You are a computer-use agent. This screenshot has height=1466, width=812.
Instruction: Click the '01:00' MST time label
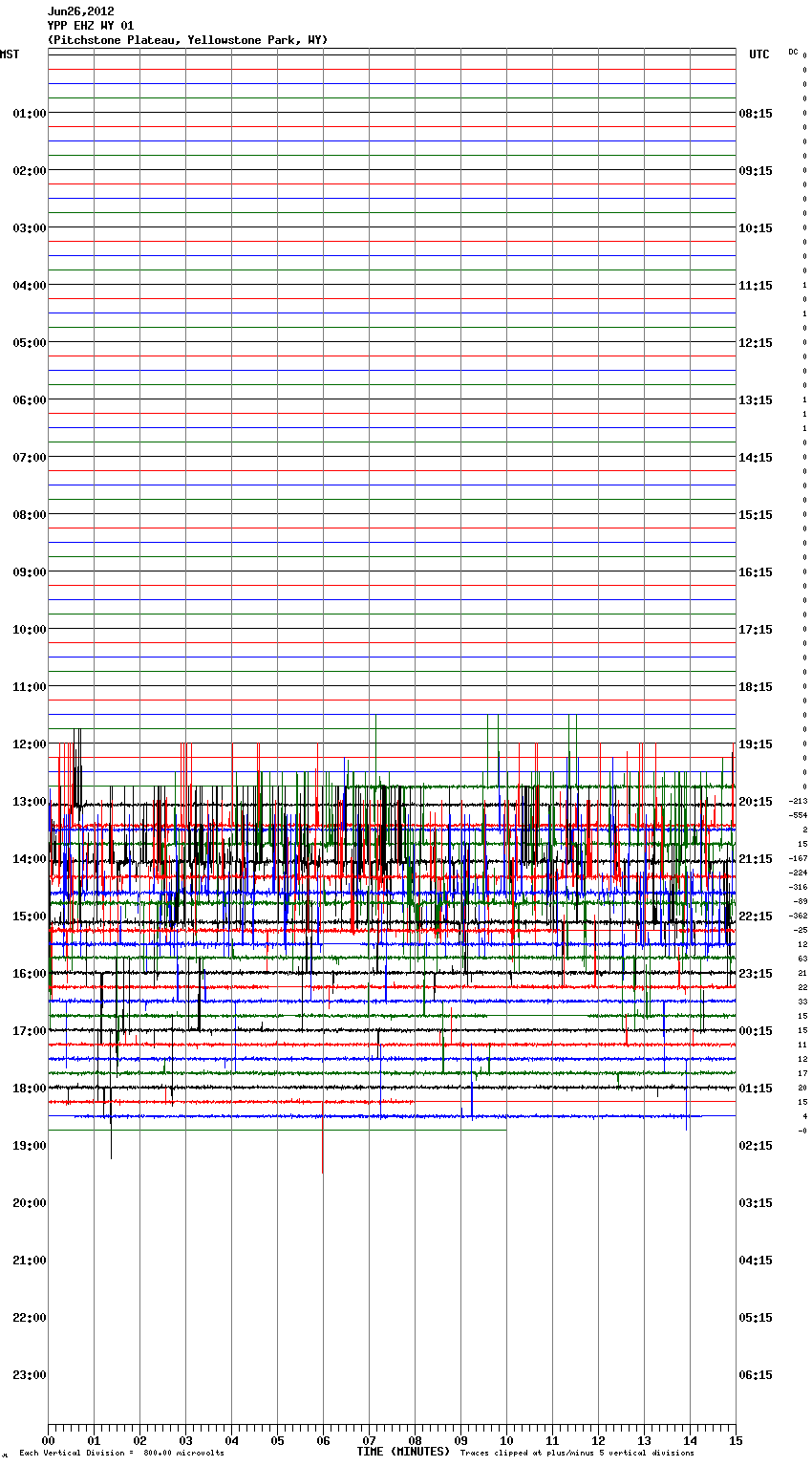click(30, 114)
